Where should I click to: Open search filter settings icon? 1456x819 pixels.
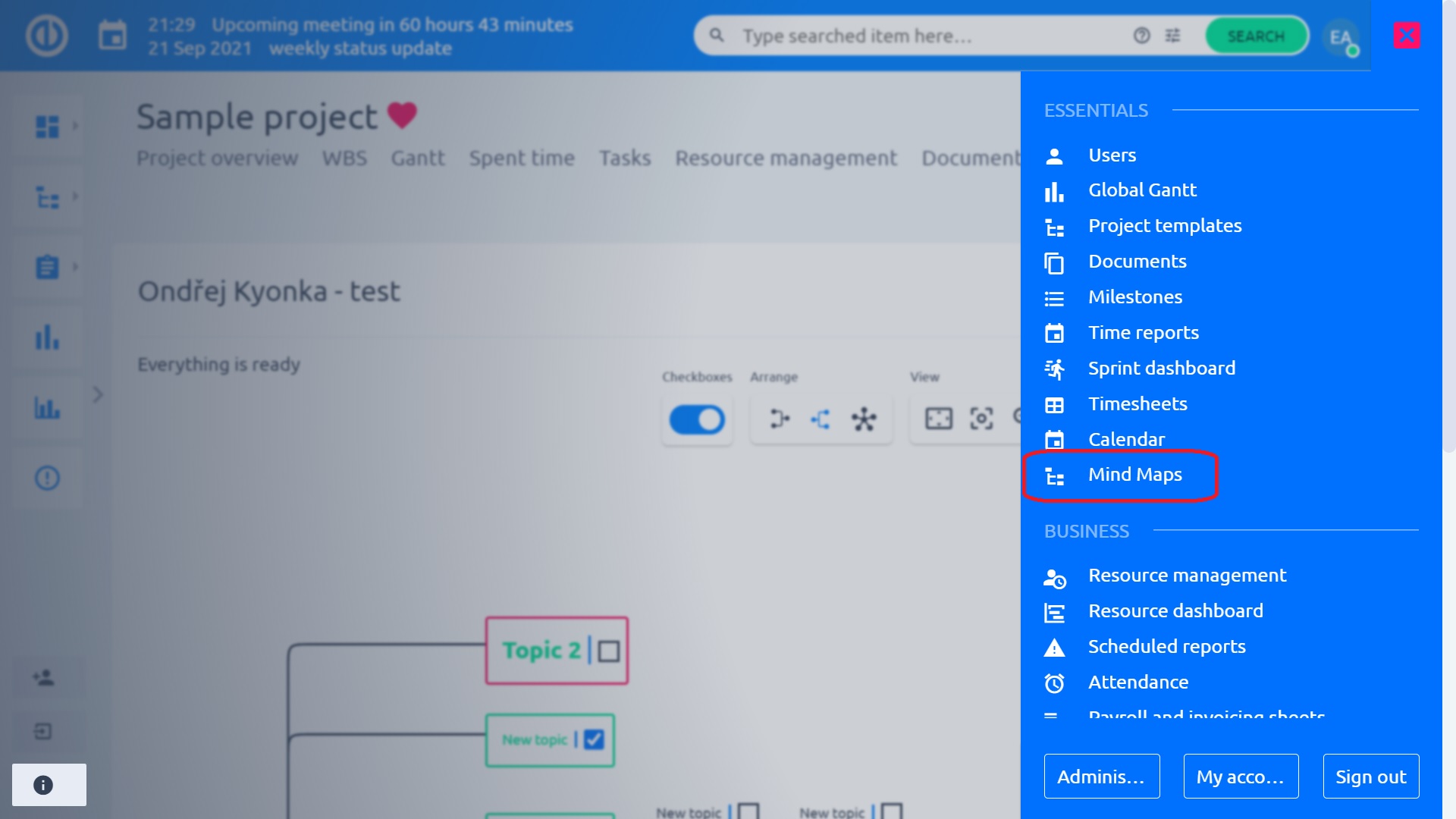(1172, 36)
